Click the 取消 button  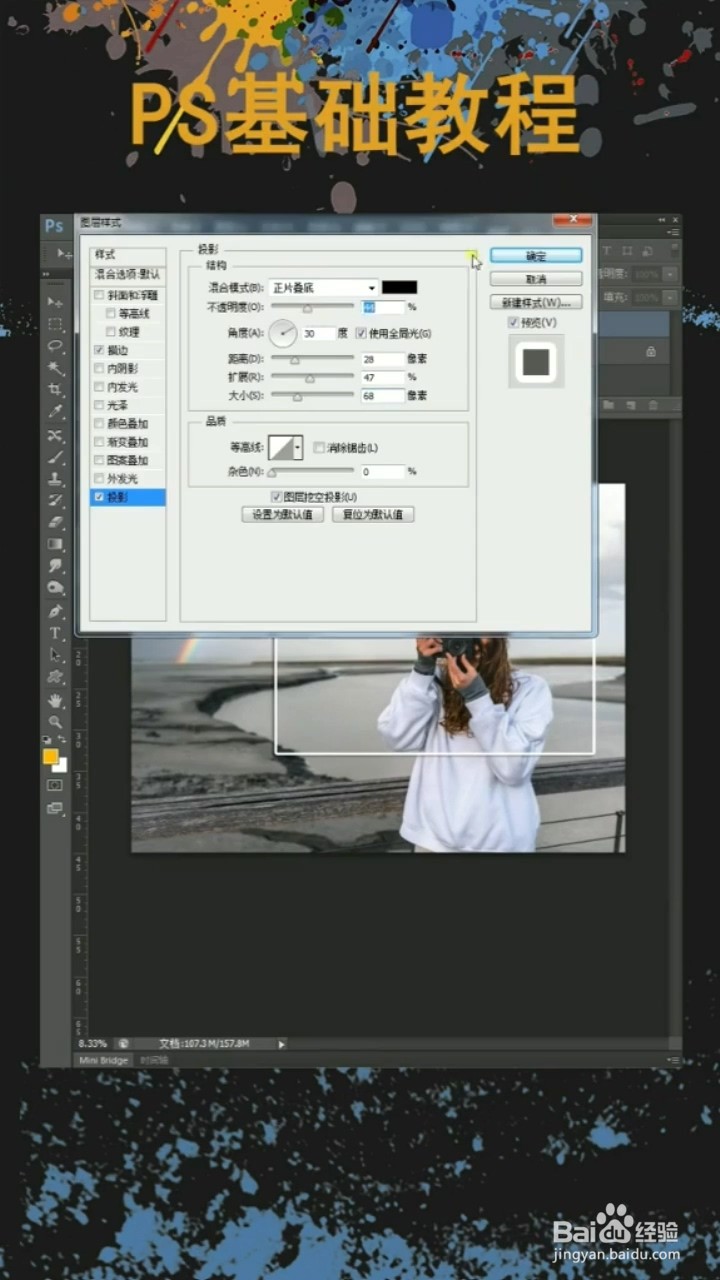[536, 279]
